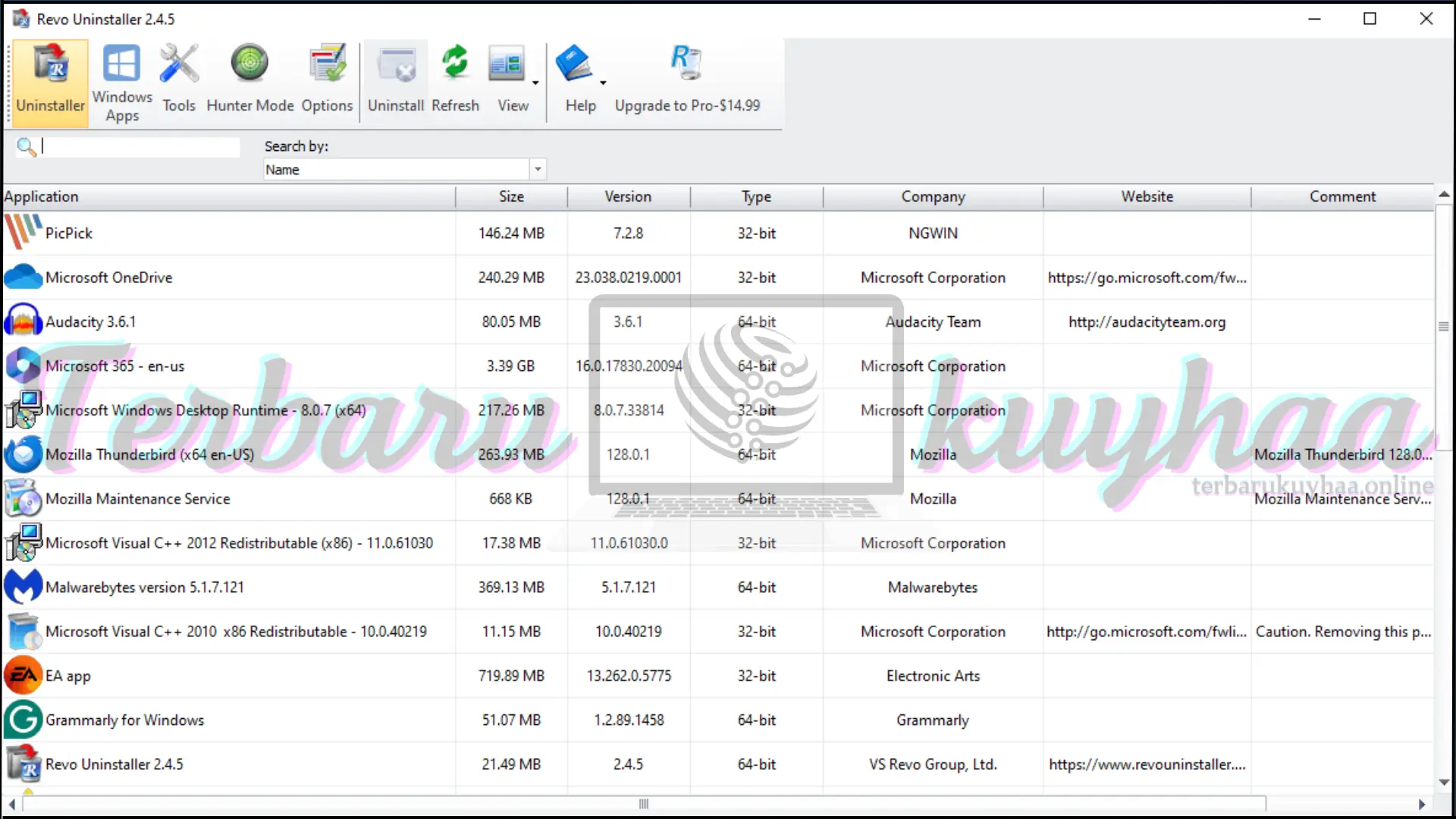Image resolution: width=1456 pixels, height=819 pixels.
Task: Click Grammarly for Windows entry
Action: click(x=124, y=719)
